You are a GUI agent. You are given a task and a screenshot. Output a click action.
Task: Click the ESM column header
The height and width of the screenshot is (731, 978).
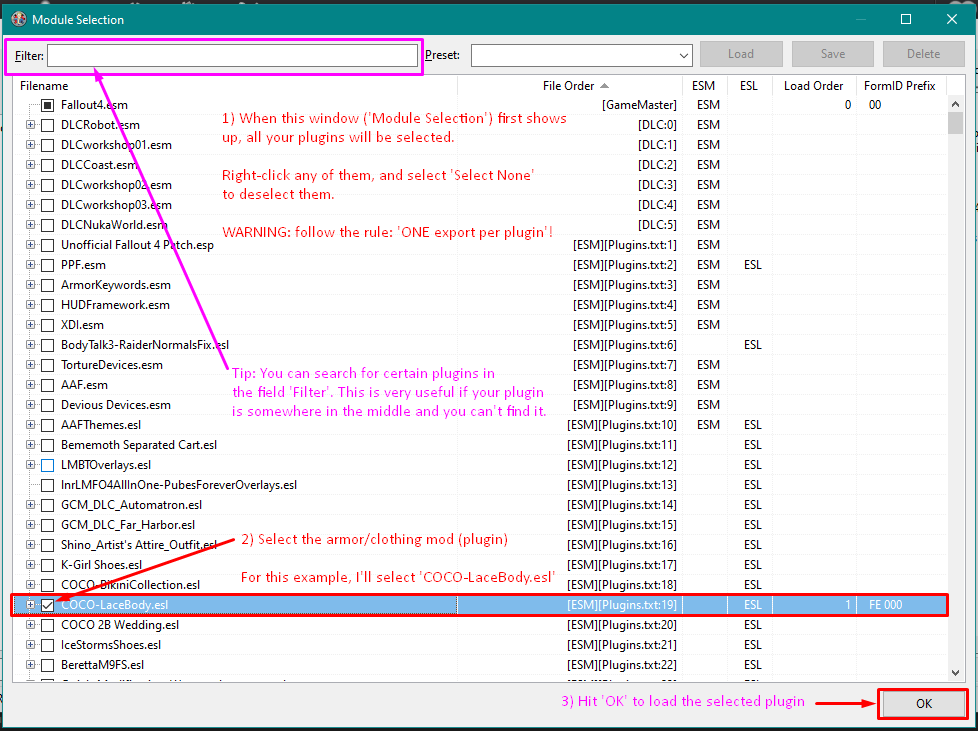pyautogui.click(x=704, y=86)
